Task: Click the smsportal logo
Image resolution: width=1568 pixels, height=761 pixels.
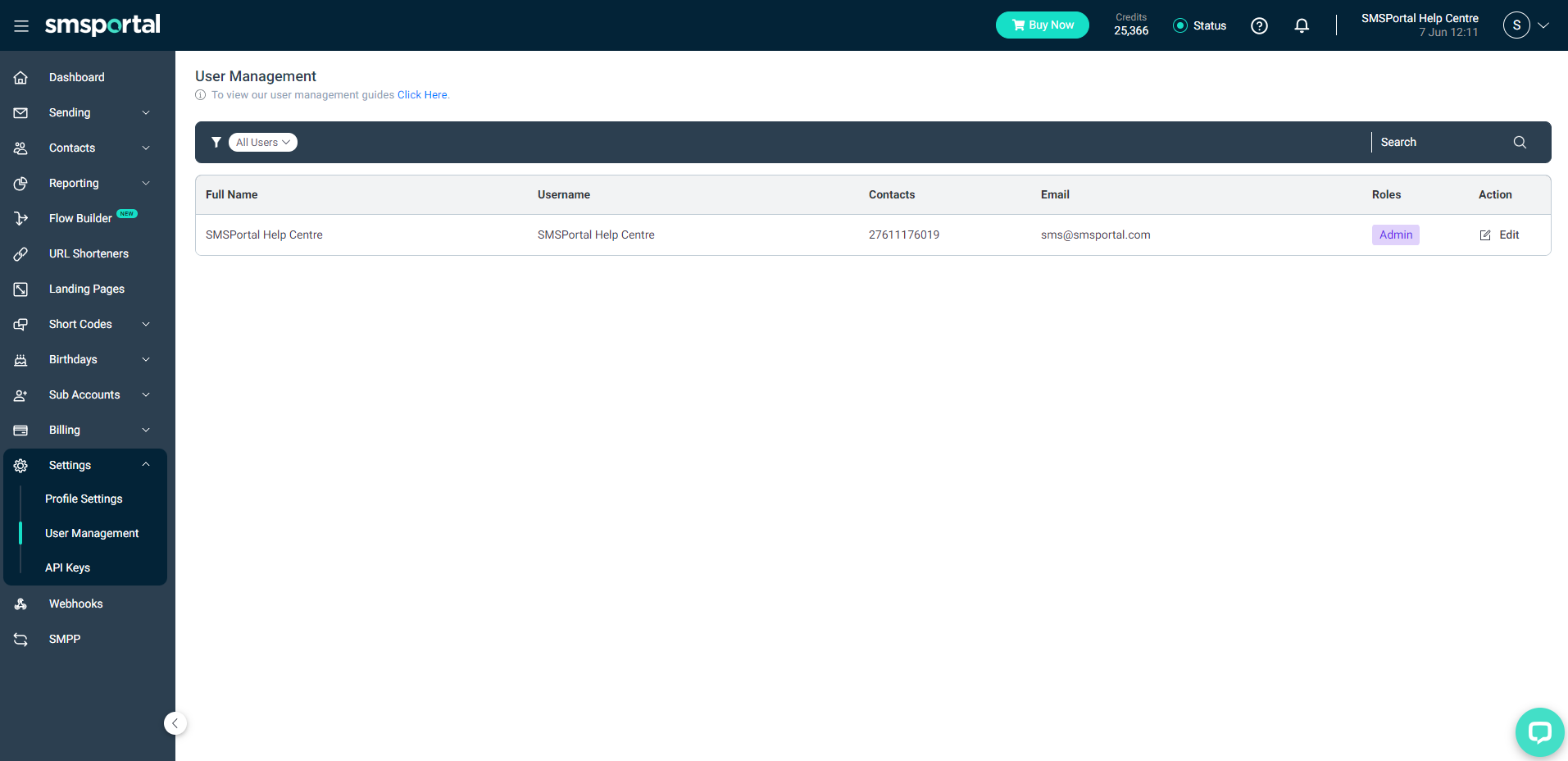Action: [102, 25]
